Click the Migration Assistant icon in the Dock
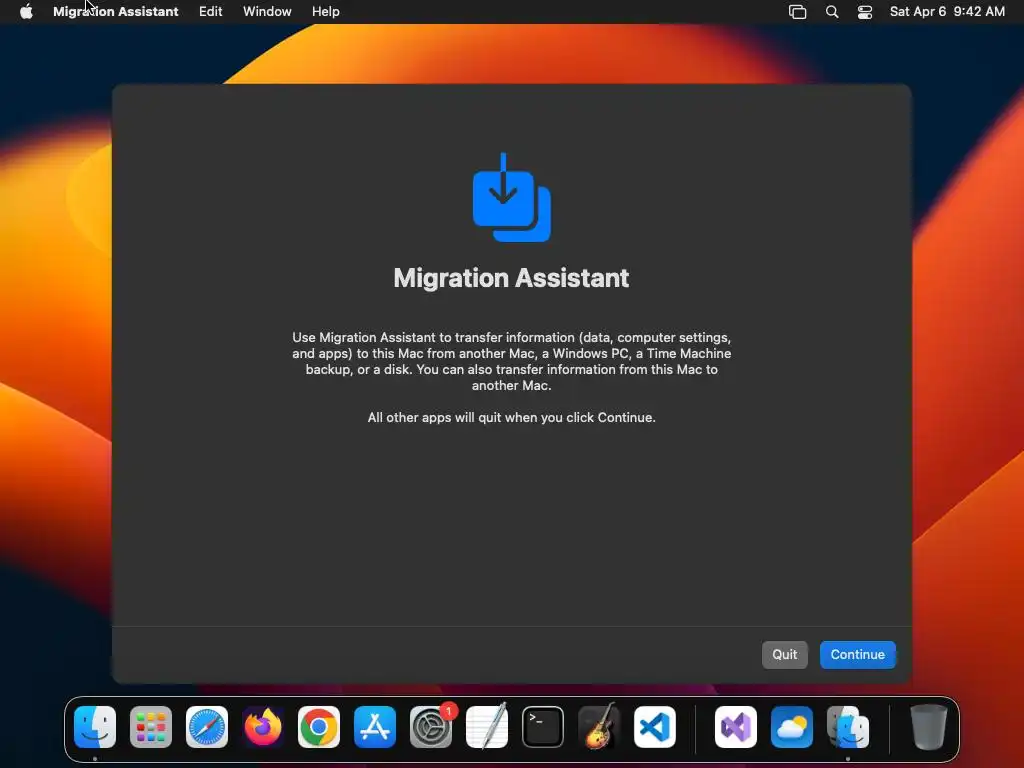The width and height of the screenshot is (1024, 768). (x=848, y=727)
